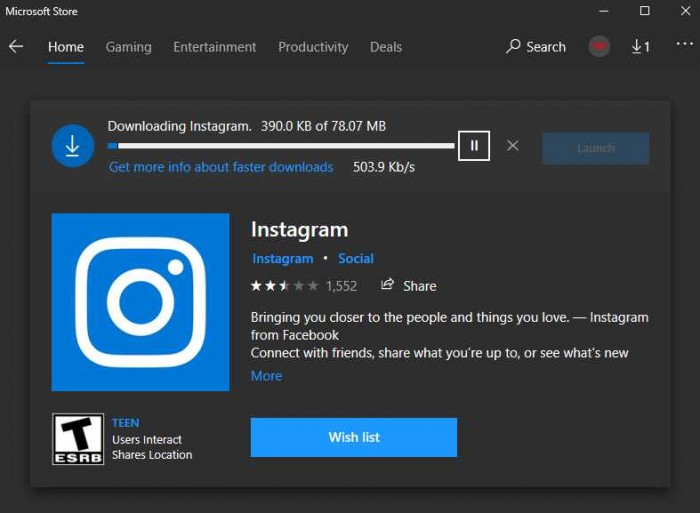This screenshot has height=513, width=700.
Task: Click the Users Interact text
Action: pos(146,440)
